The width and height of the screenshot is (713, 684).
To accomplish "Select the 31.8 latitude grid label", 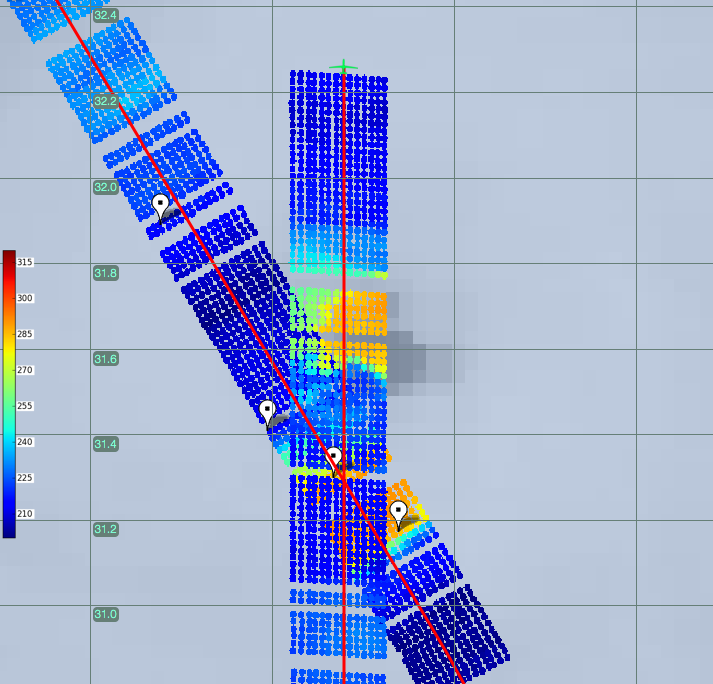I will coord(105,273).
